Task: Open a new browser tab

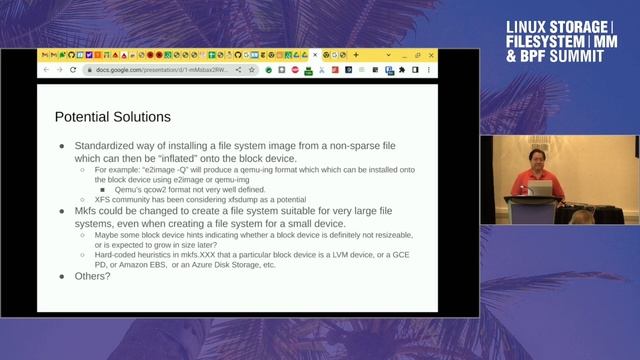Action: 356,55
